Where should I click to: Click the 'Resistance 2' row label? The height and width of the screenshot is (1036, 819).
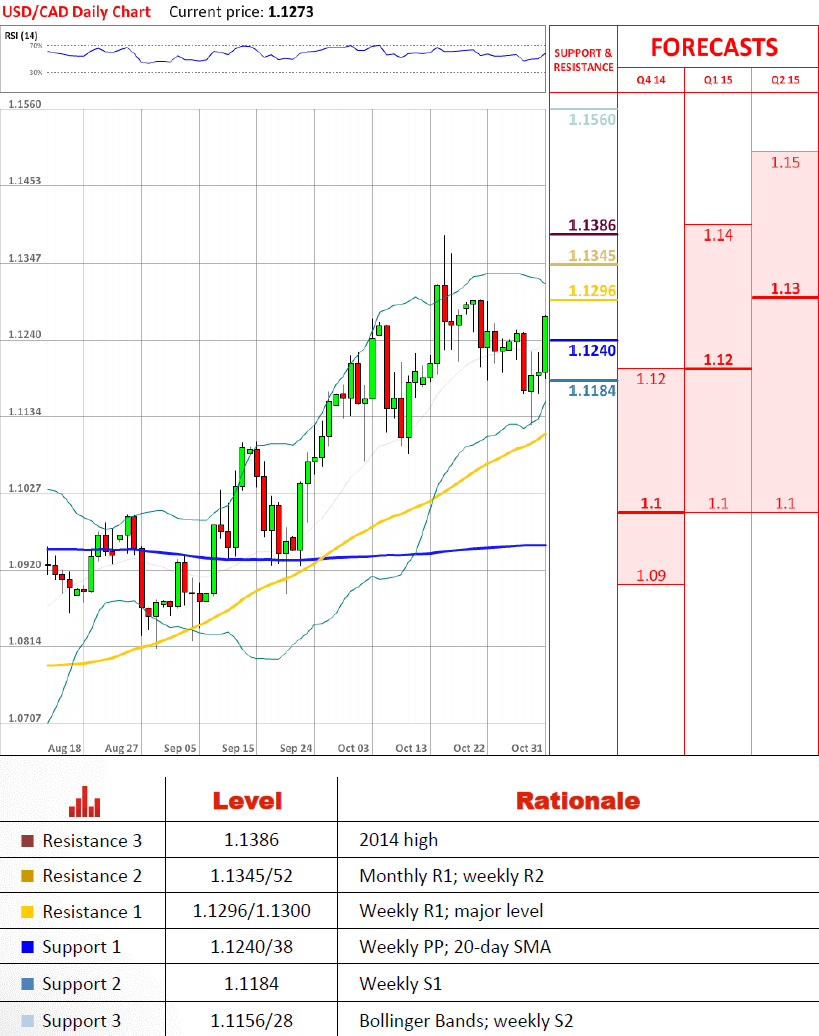tap(92, 876)
